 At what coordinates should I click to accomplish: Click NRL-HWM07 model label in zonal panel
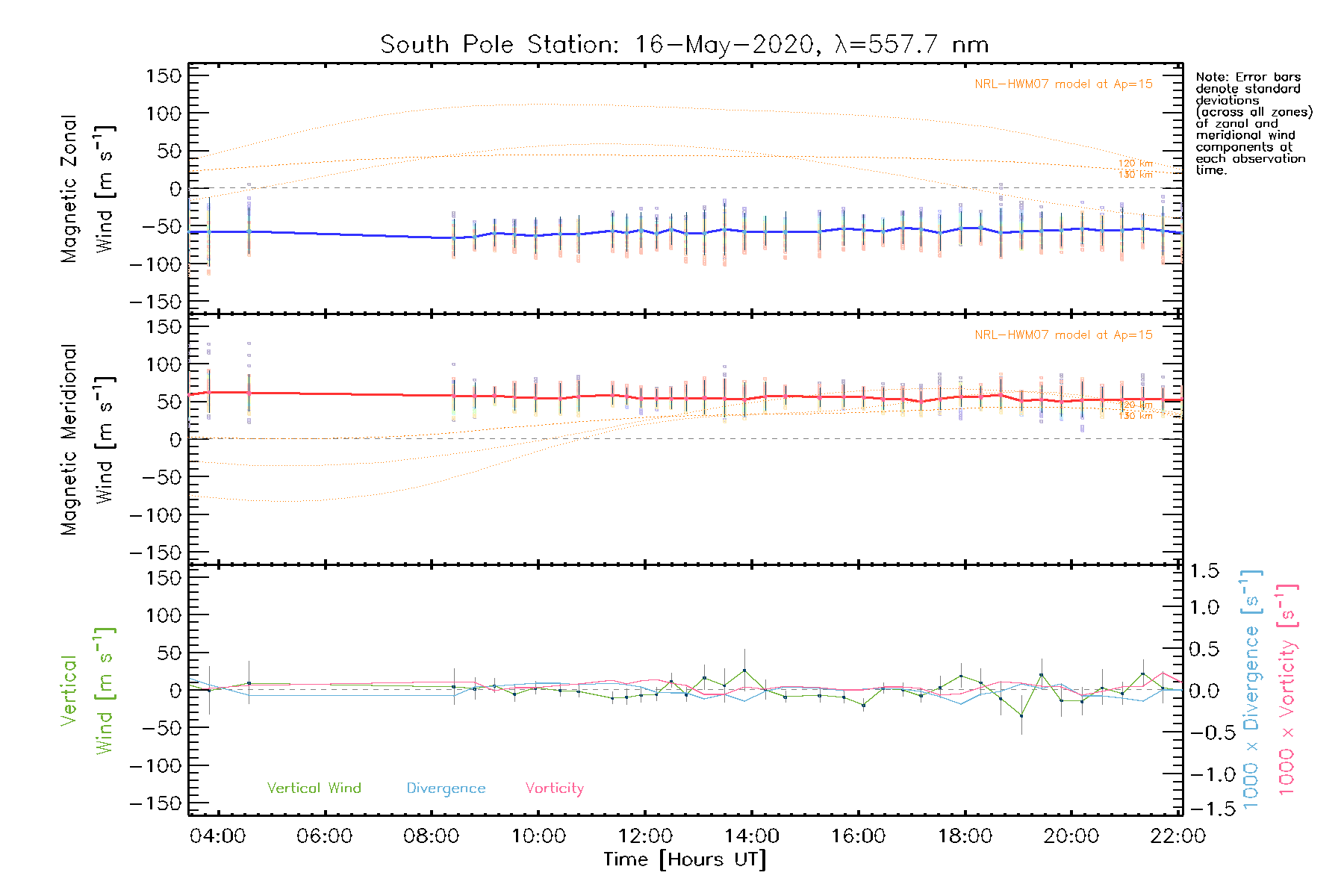[1063, 84]
